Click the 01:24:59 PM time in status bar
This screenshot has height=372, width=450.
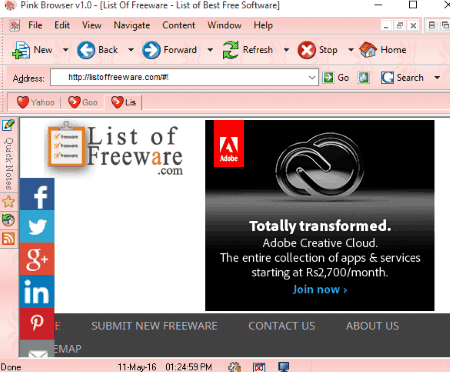pos(189,367)
